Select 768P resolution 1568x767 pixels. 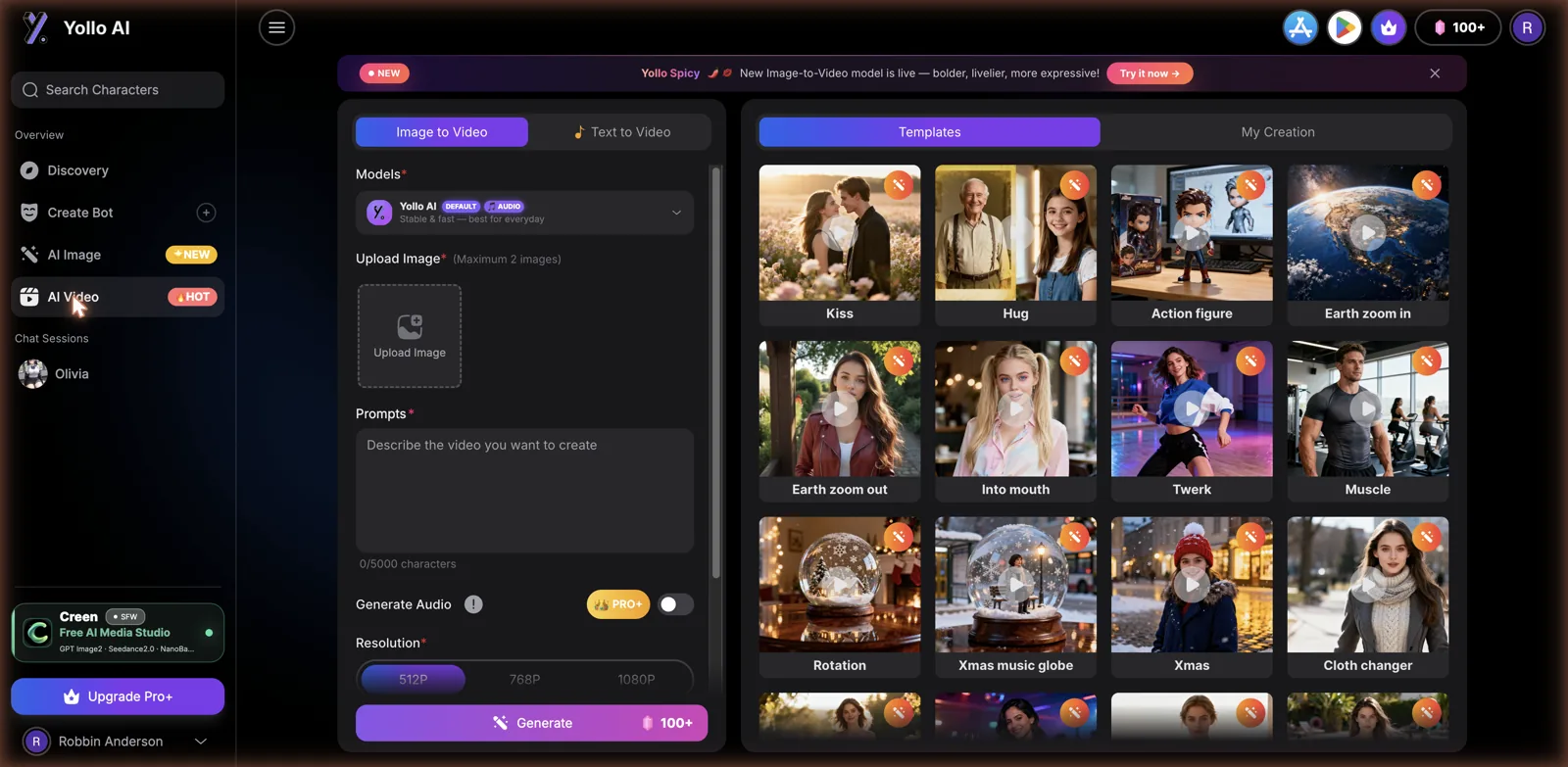click(524, 679)
